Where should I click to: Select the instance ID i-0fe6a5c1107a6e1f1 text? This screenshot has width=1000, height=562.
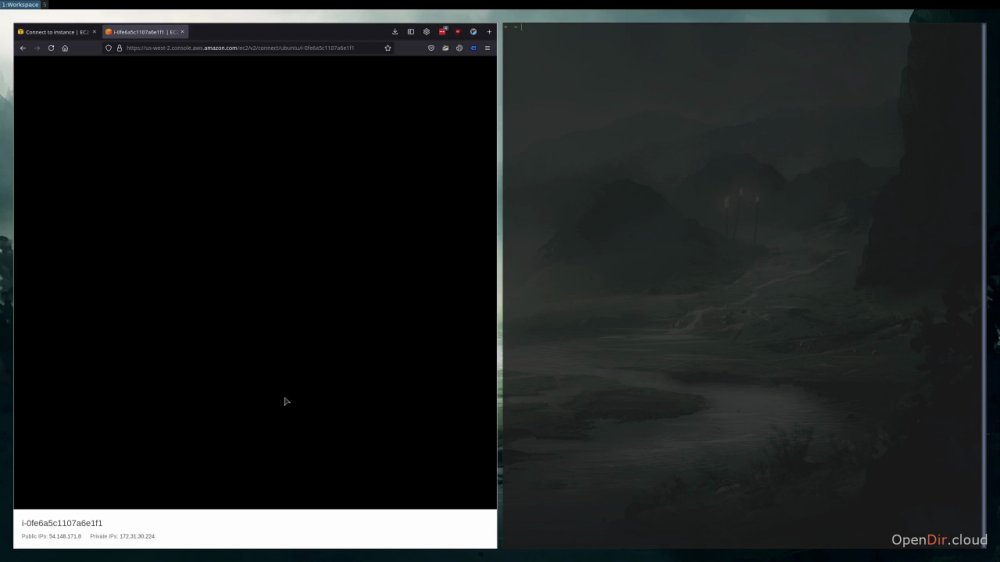62,523
